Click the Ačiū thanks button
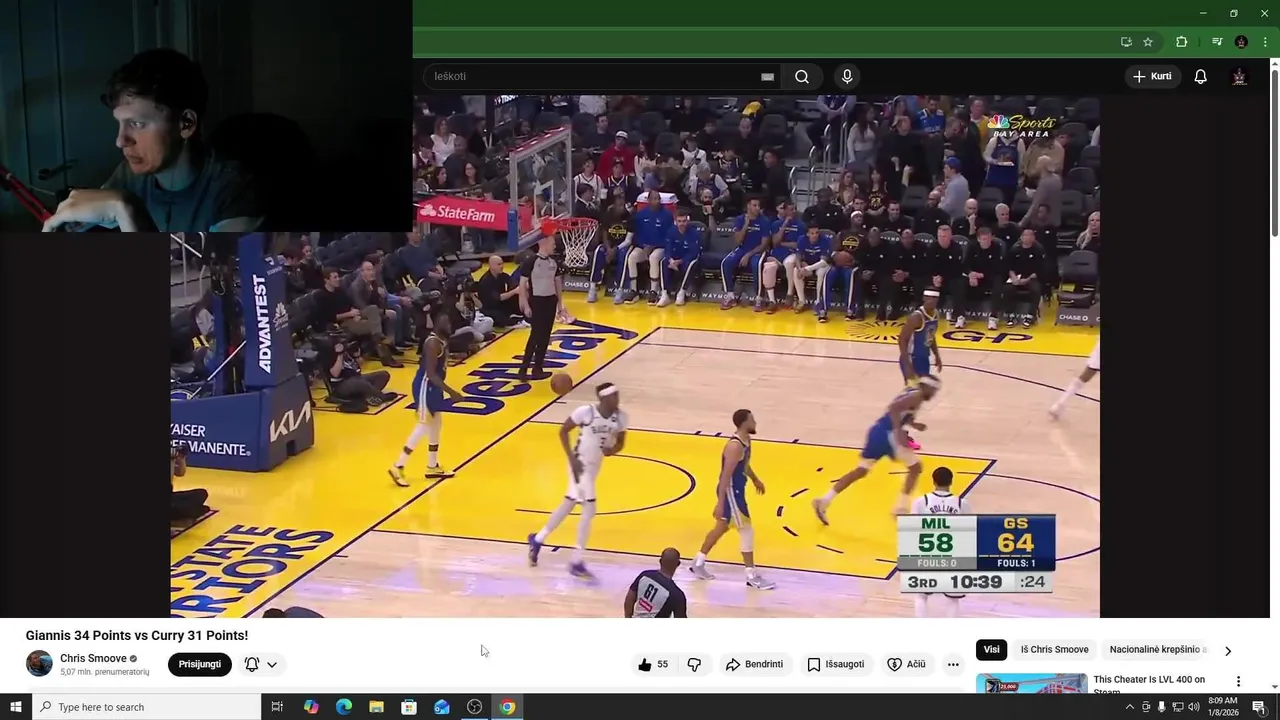1280x720 pixels. [907, 664]
